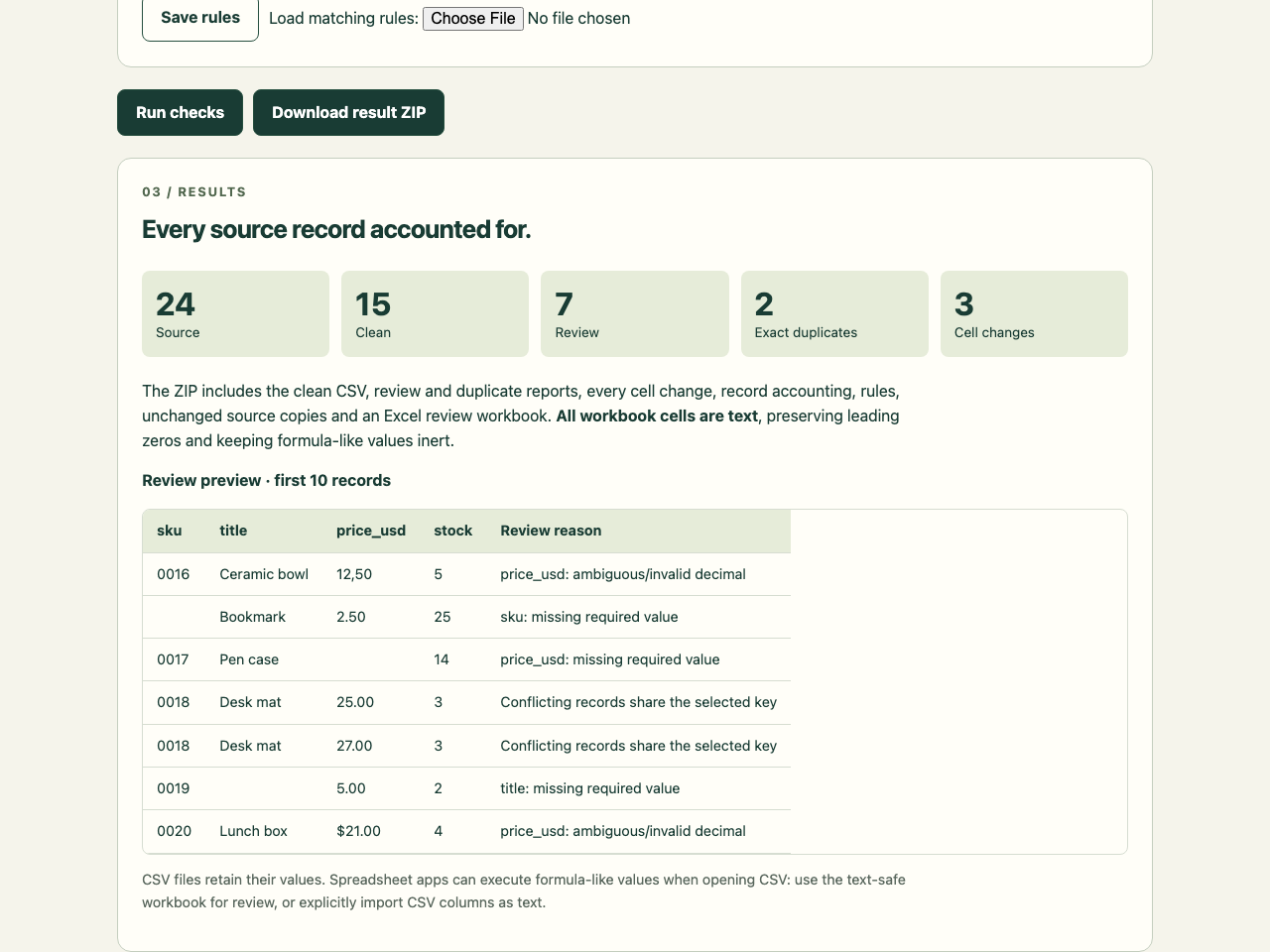1270x952 pixels.
Task: Click the Exact duplicates card showing 2
Action: pyautogui.click(x=834, y=314)
